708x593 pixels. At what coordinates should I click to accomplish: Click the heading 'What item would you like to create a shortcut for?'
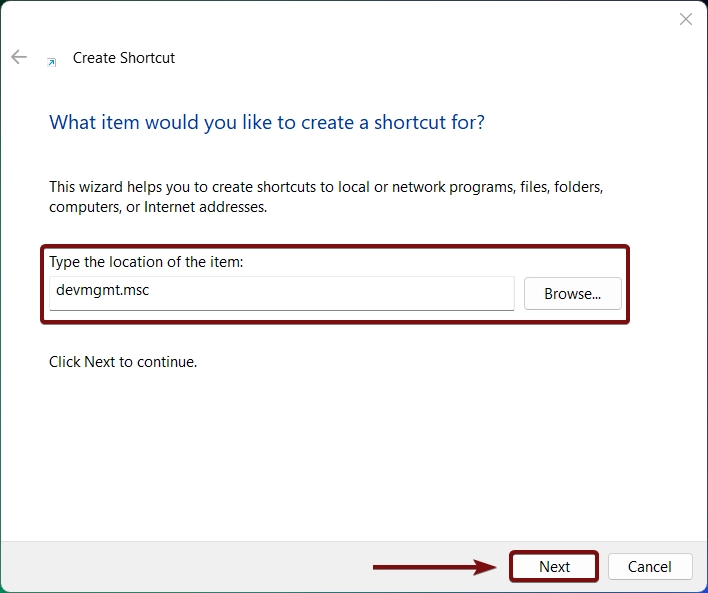tap(267, 122)
